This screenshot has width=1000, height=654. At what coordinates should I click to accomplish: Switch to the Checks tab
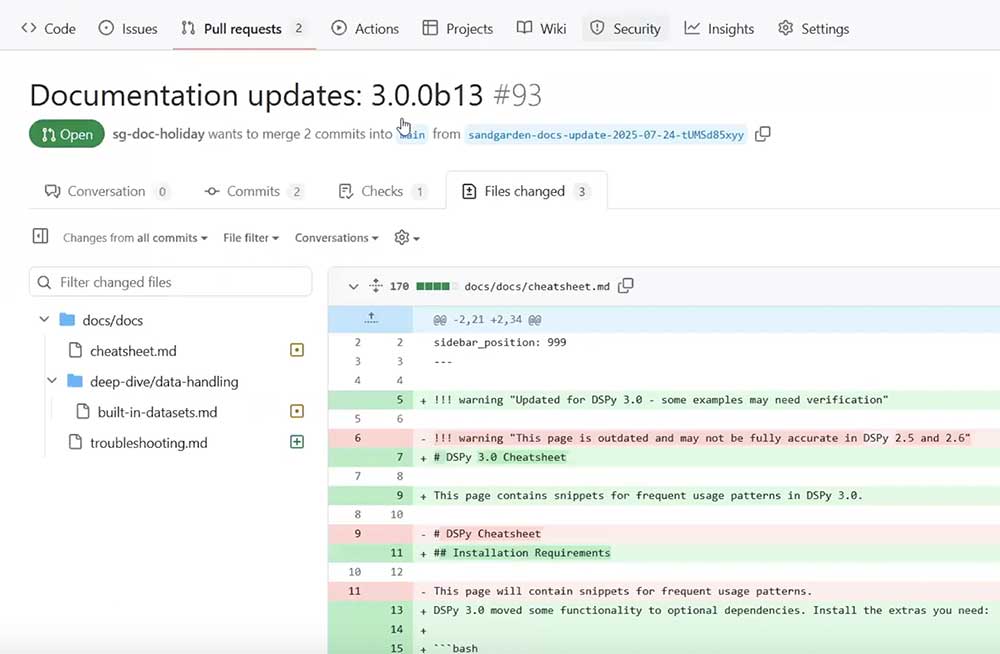(x=382, y=191)
